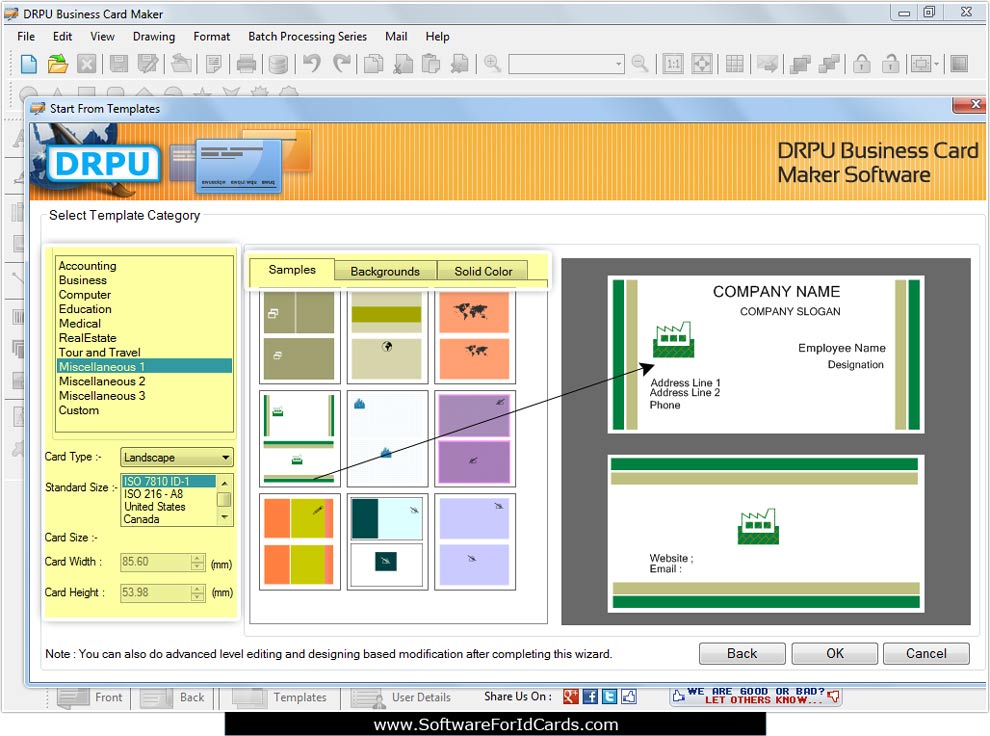Click the Print toolbar icon

246,64
